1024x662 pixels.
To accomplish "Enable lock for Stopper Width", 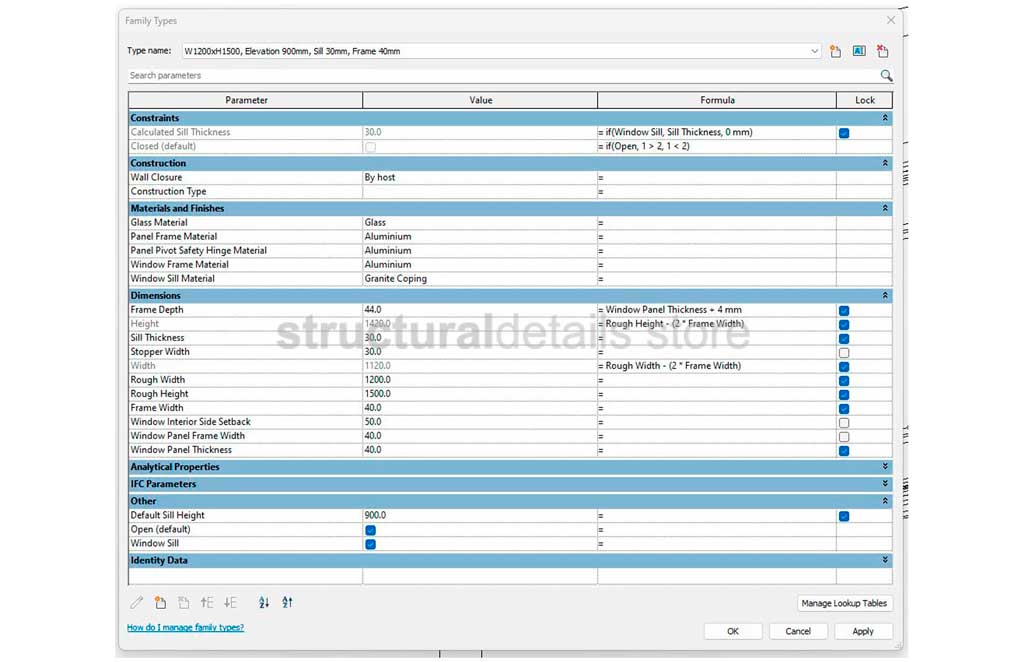I will (x=844, y=353).
